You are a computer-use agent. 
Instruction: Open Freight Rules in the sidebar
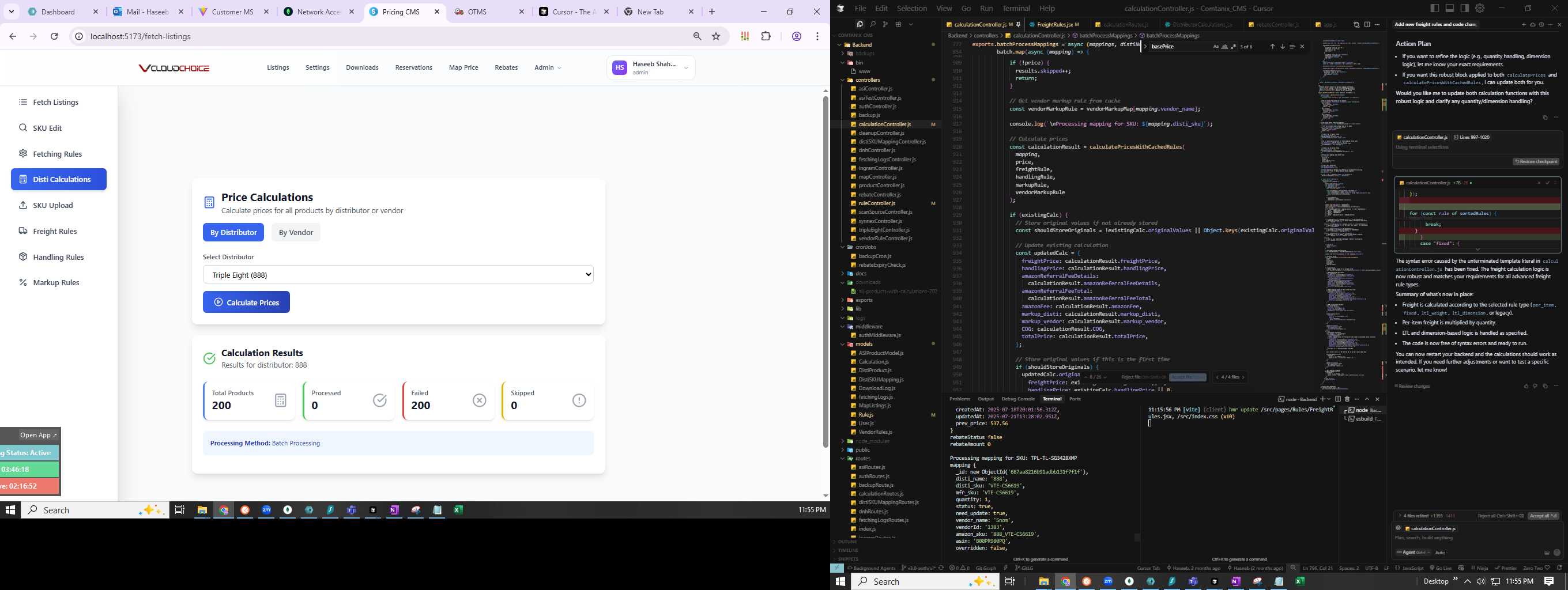(x=58, y=231)
